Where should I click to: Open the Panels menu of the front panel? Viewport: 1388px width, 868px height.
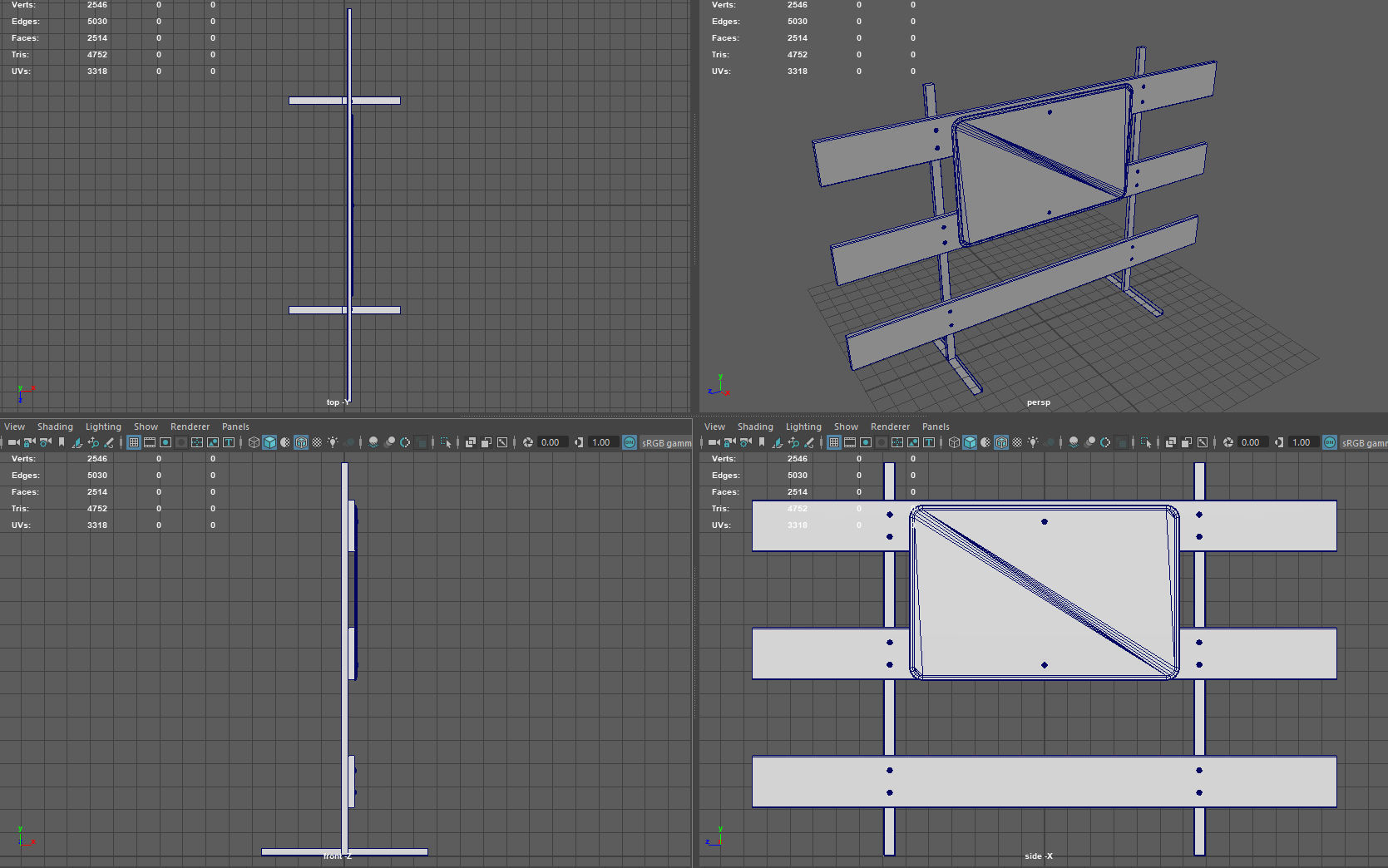[235, 427]
